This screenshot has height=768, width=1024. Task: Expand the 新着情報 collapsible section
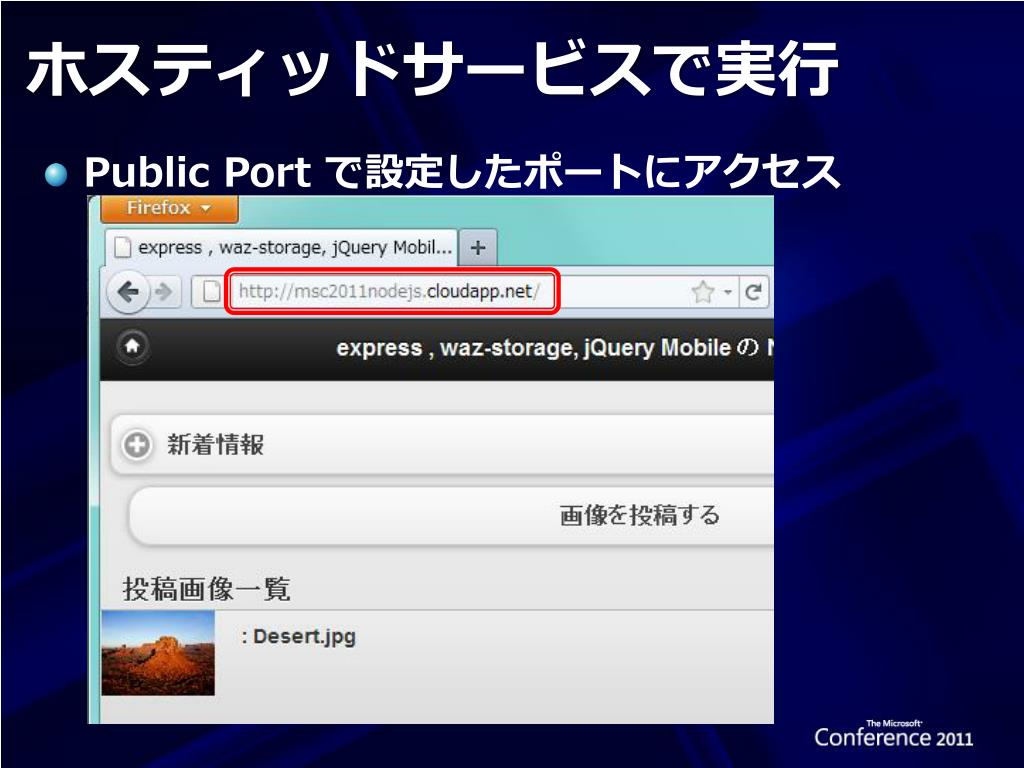443,444
